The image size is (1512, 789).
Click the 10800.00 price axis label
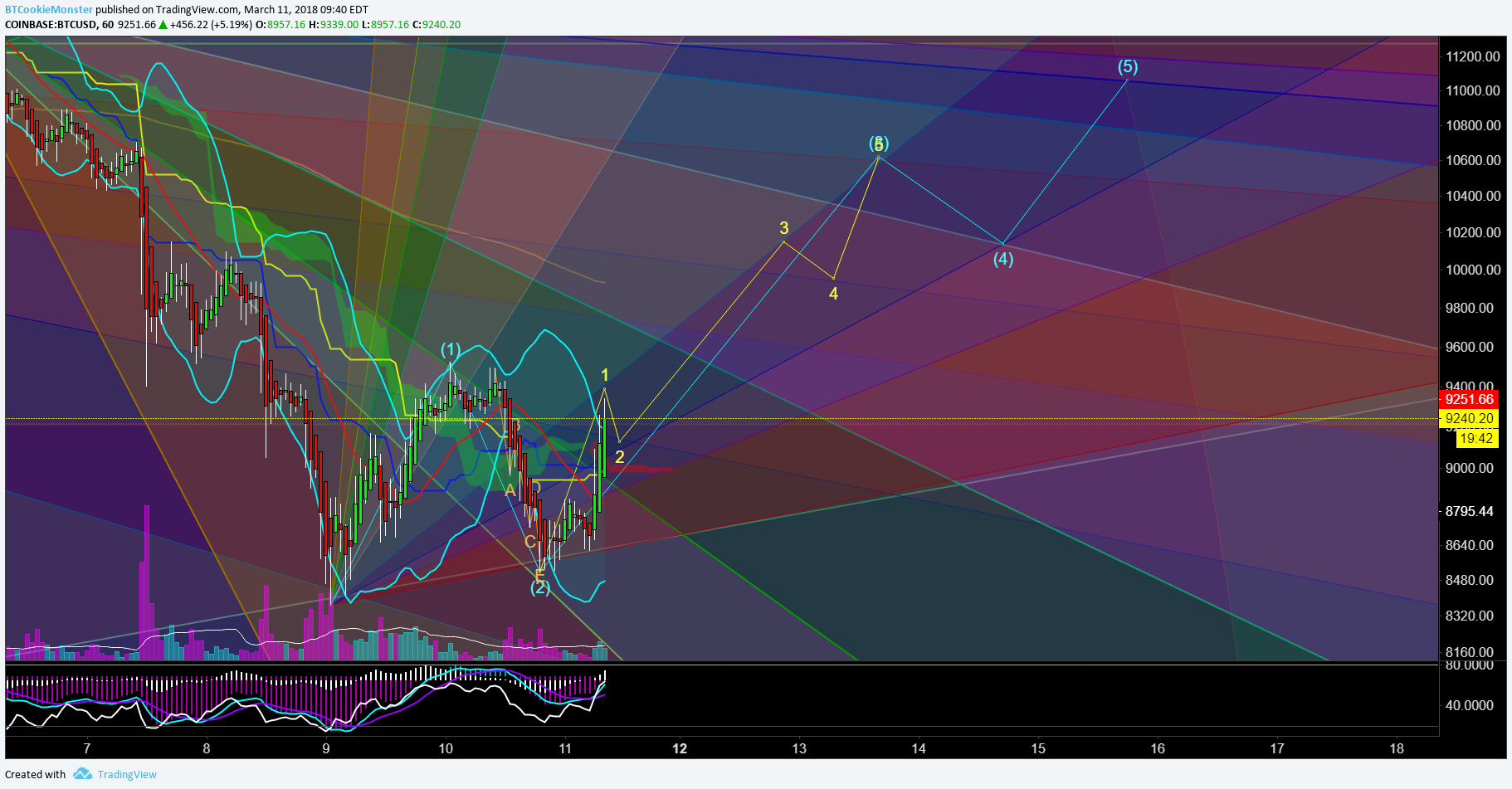point(1473,125)
